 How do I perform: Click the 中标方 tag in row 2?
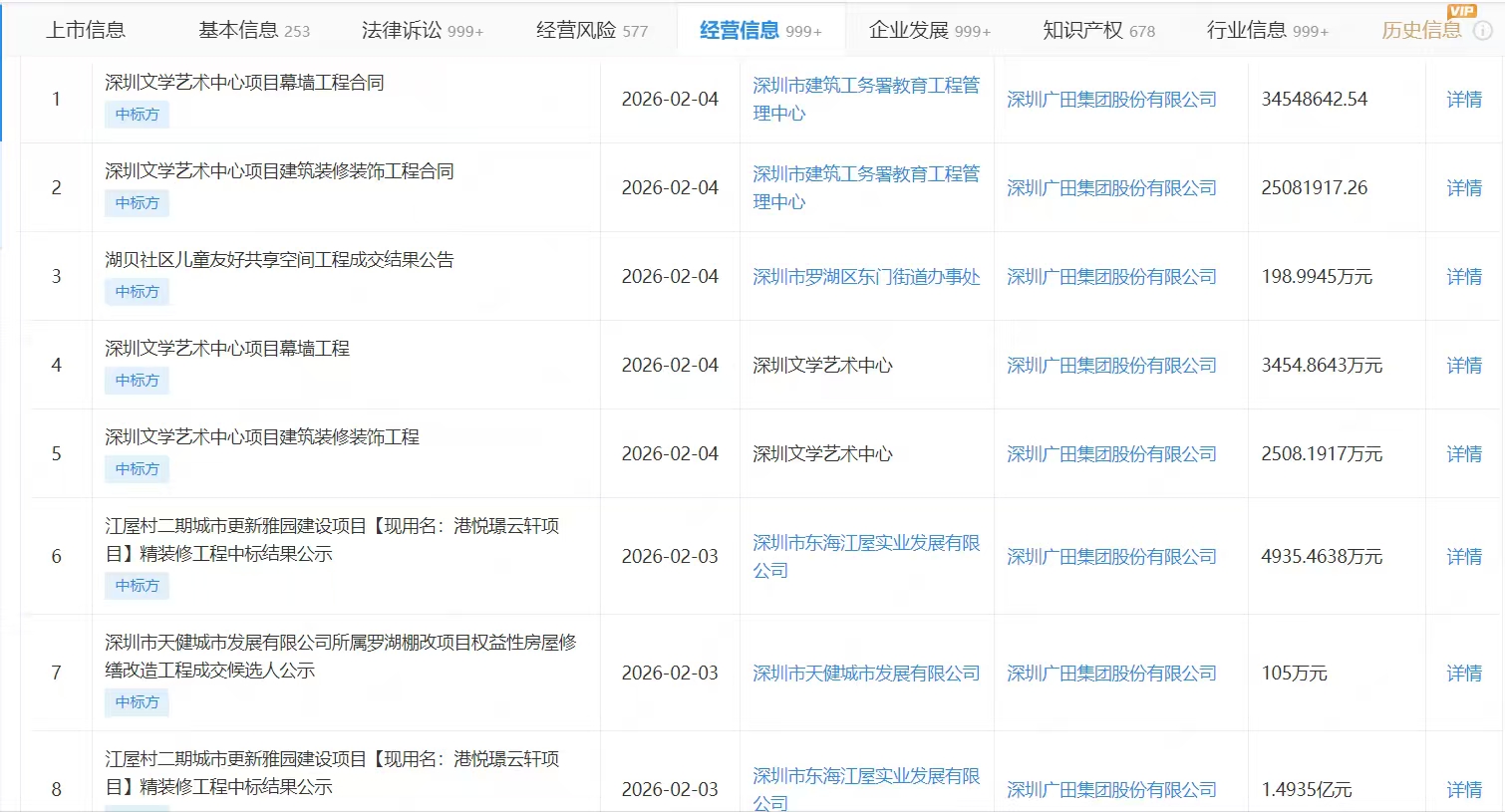pos(137,203)
